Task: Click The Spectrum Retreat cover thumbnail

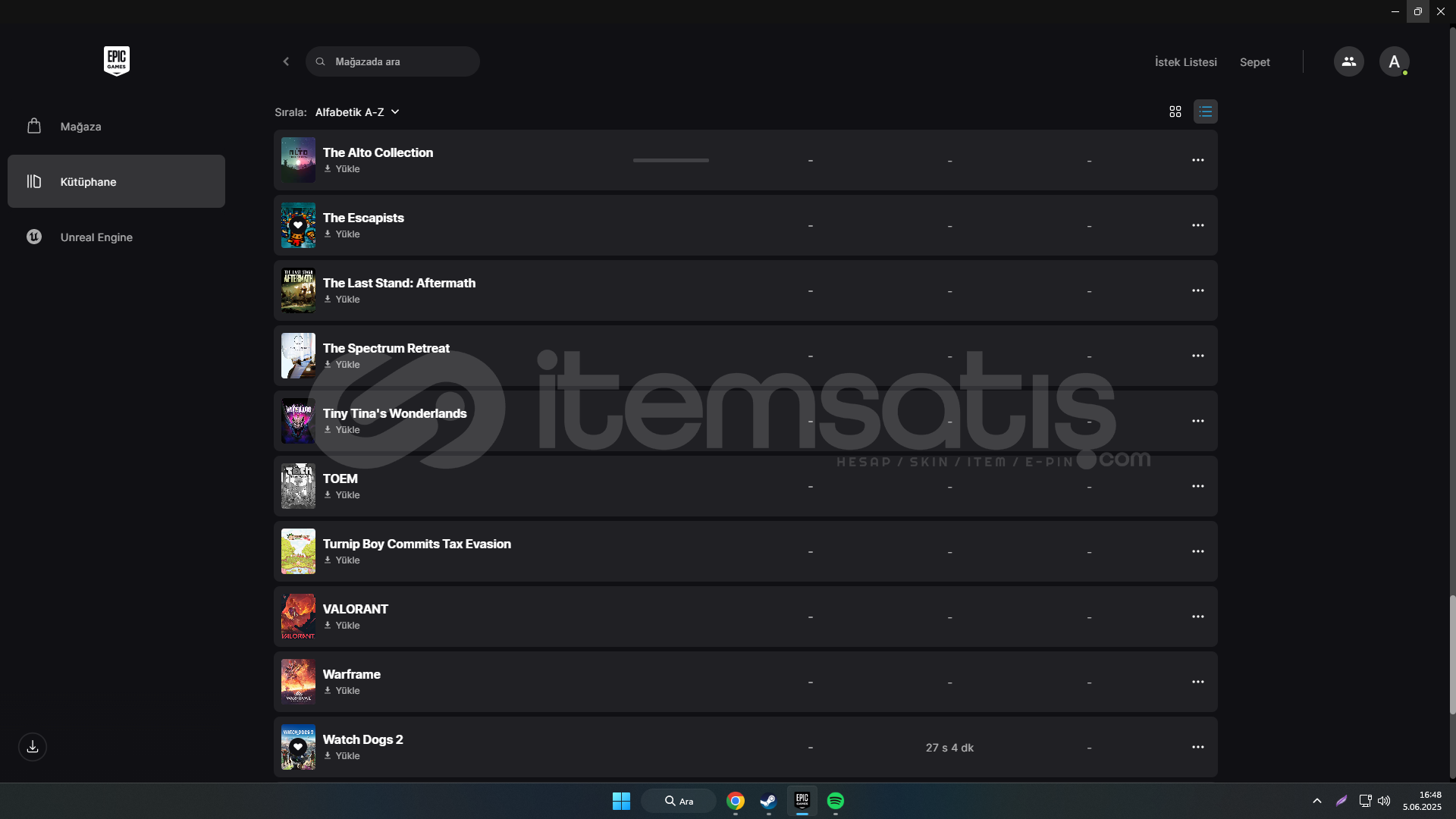Action: click(x=298, y=356)
